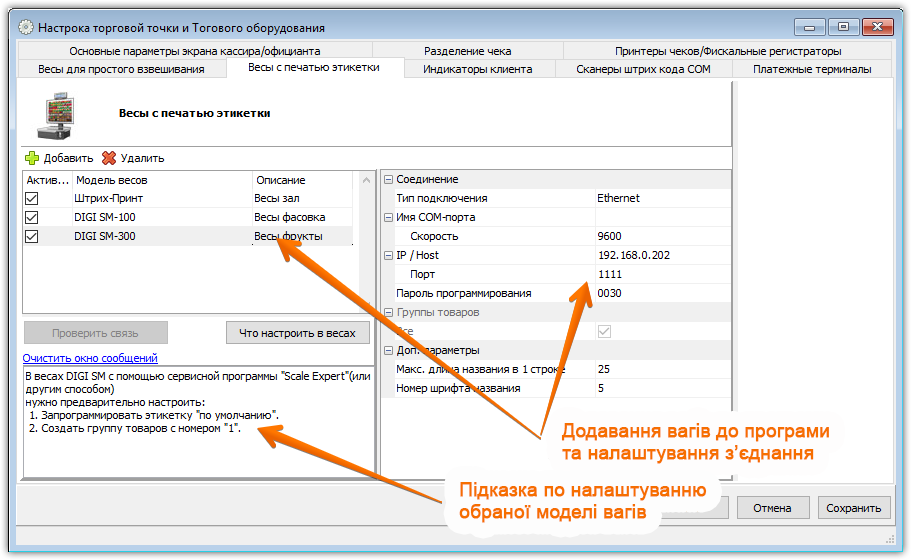The width and height of the screenshot is (911, 560).
Task: Select the DIGI SM-300 model row
Action: click(188, 236)
